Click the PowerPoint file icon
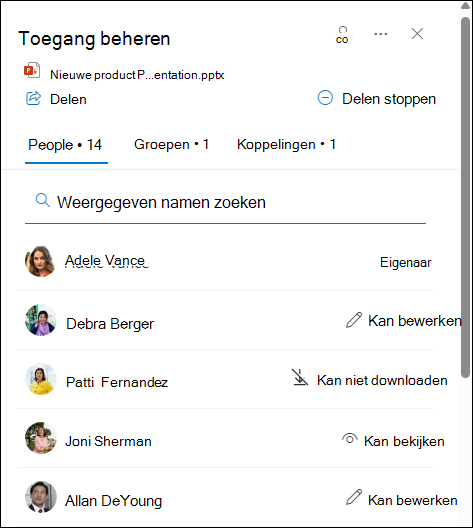473x528 pixels. coord(32,71)
